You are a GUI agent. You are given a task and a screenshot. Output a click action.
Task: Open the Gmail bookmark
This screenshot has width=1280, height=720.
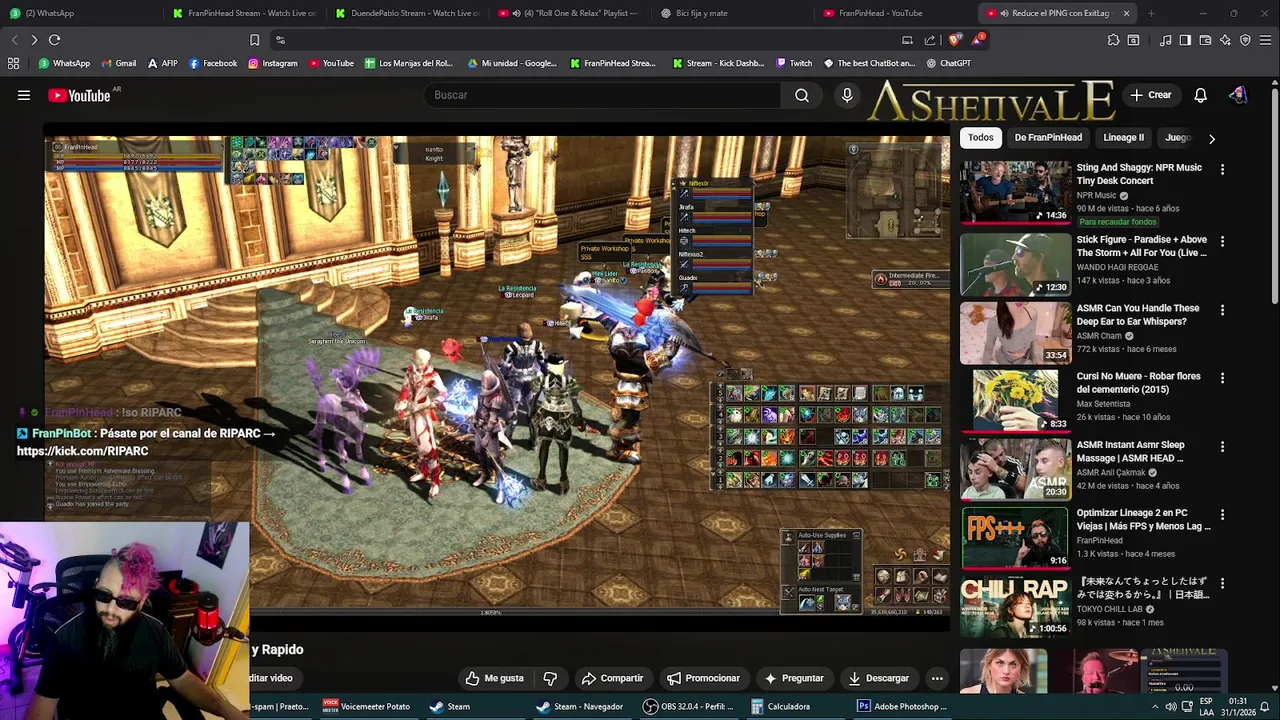coord(117,63)
